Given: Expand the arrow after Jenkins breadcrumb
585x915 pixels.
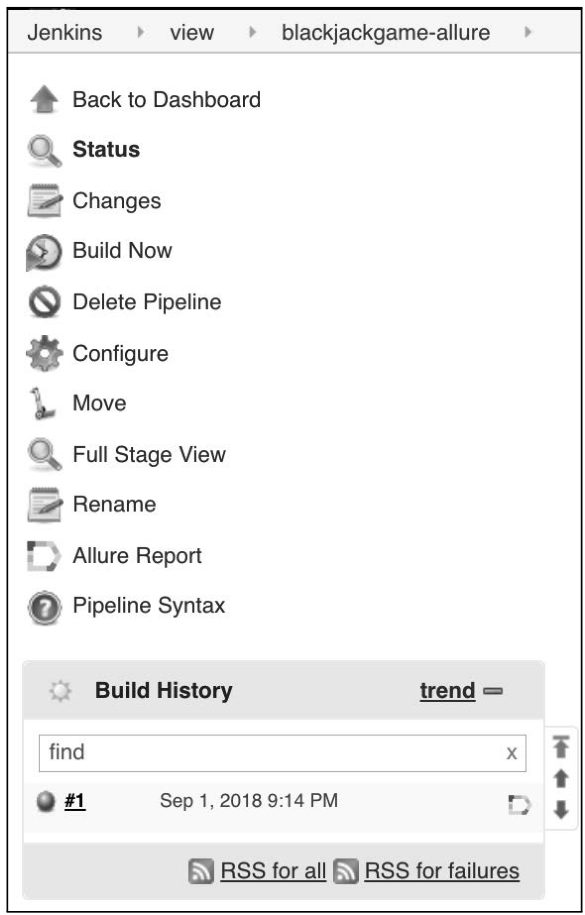Looking at the screenshot, I should coord(140,32).
